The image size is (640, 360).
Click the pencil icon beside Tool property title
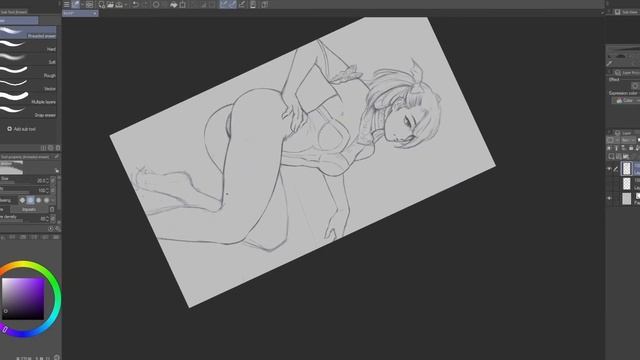(x=56, y=157)
